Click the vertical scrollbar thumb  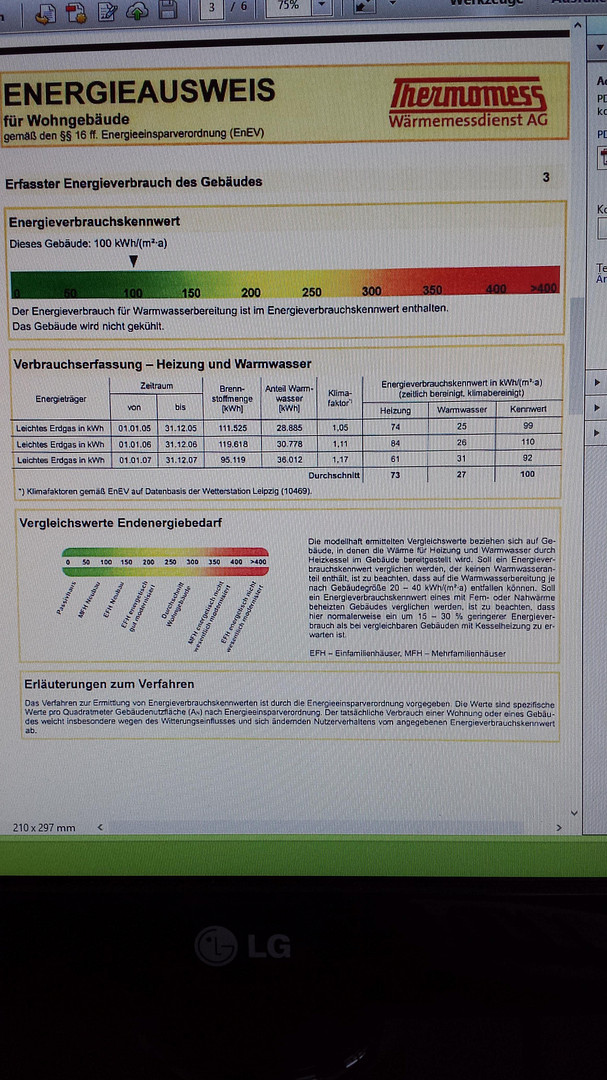[x=577, y=355]
